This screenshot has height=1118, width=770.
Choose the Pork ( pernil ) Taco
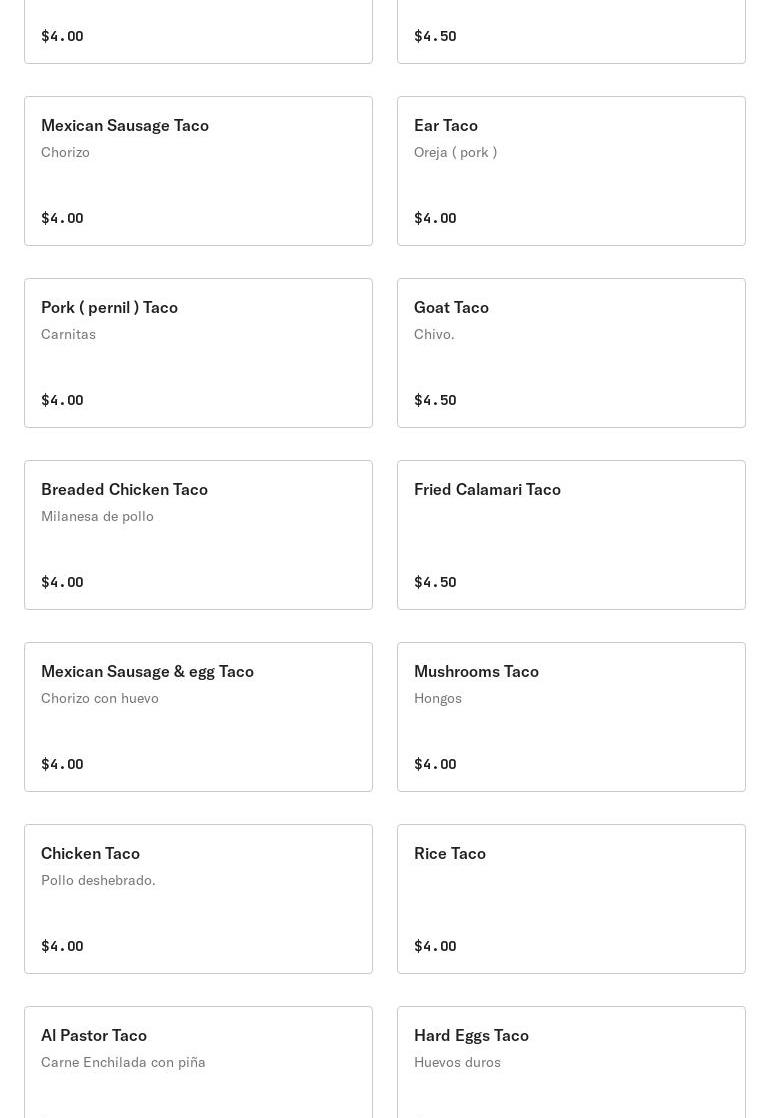[198, 353]
